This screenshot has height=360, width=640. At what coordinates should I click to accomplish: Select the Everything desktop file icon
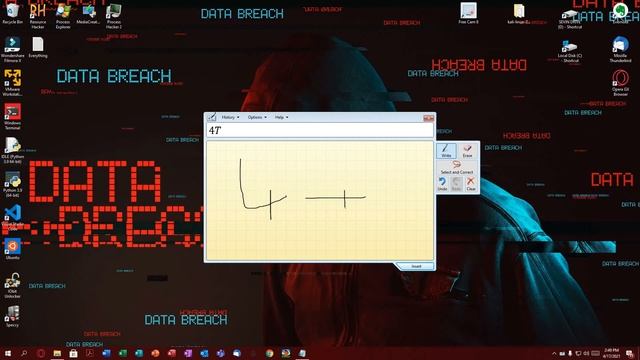tap(38, 47)
